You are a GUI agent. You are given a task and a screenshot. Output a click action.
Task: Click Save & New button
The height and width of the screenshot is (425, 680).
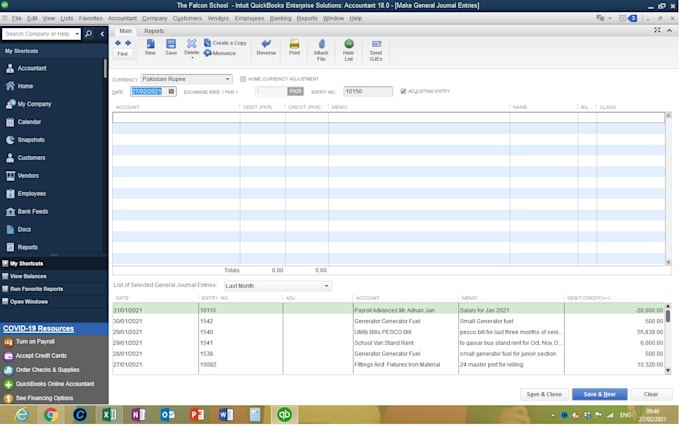pos(599,394)
